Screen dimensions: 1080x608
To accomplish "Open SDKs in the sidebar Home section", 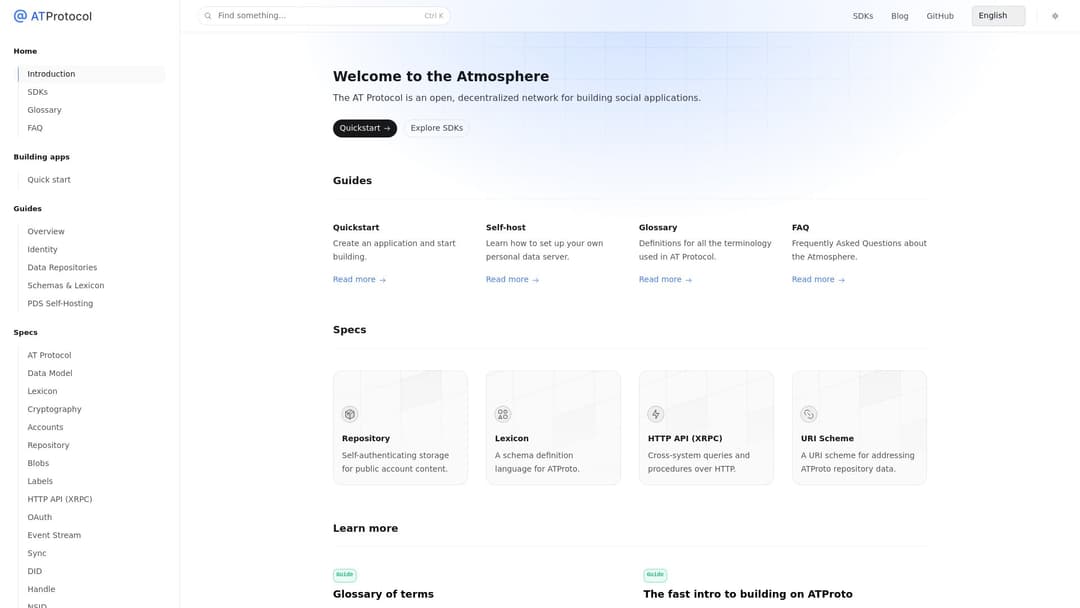I will click(37, 92).
